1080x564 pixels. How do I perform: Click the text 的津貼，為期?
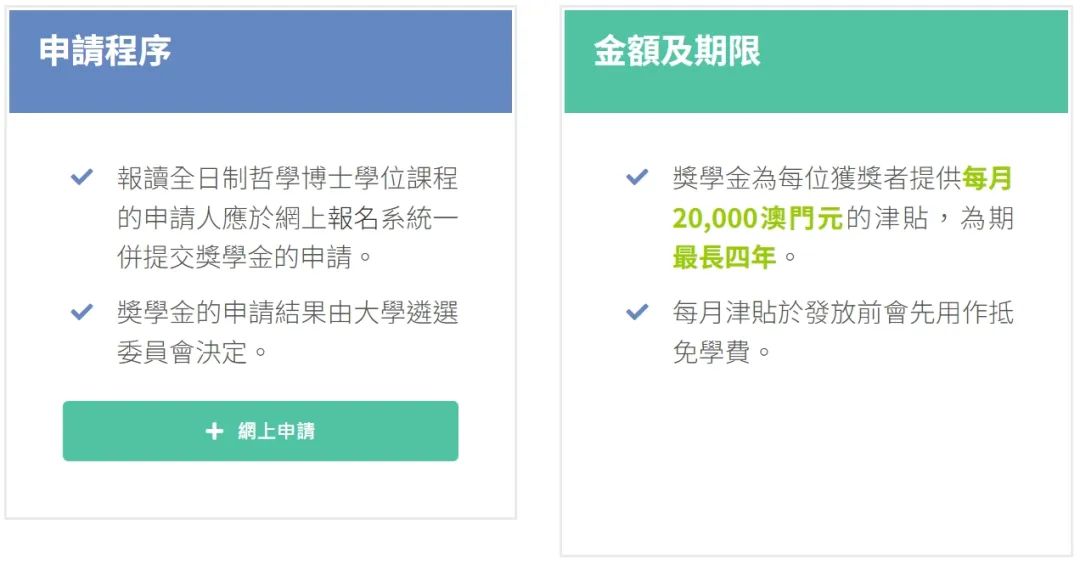tap(929, 218)
